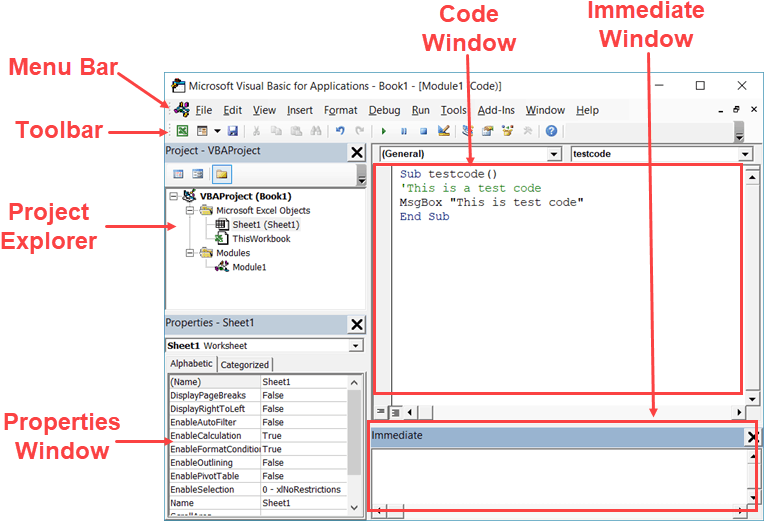This screenshot has height=521, width=764.
Task: Select the EnableSelection value 0 - xlNoRestrictions
Action: 304,489
